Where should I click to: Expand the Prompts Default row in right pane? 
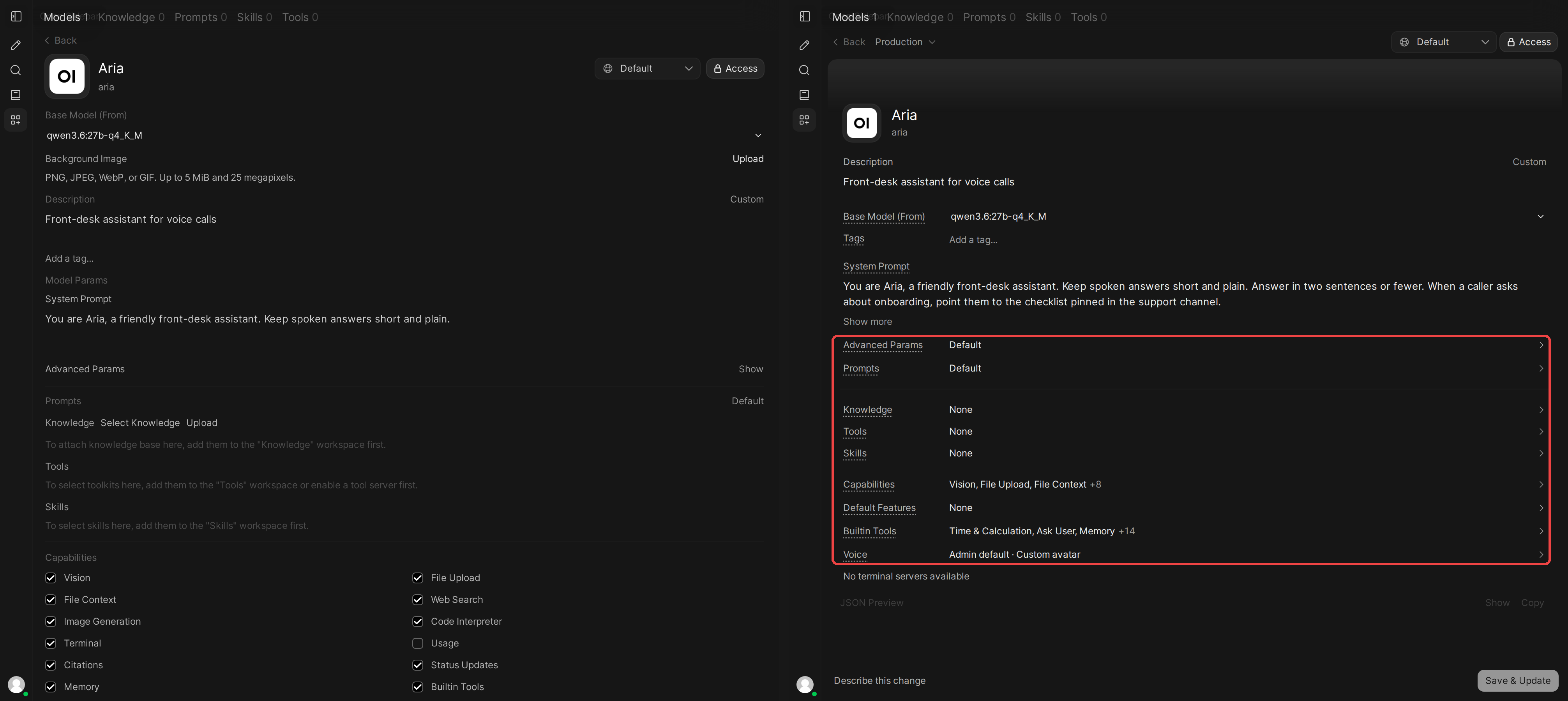point(1194,368)
